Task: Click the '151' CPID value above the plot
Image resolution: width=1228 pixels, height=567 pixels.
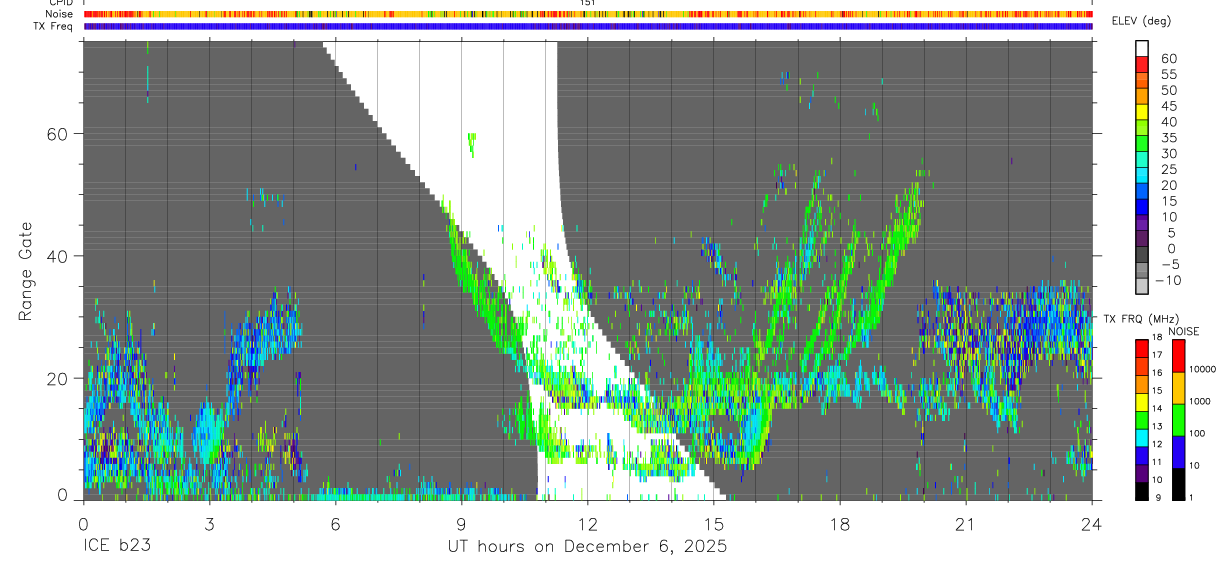Action: (x=588, y=3)
